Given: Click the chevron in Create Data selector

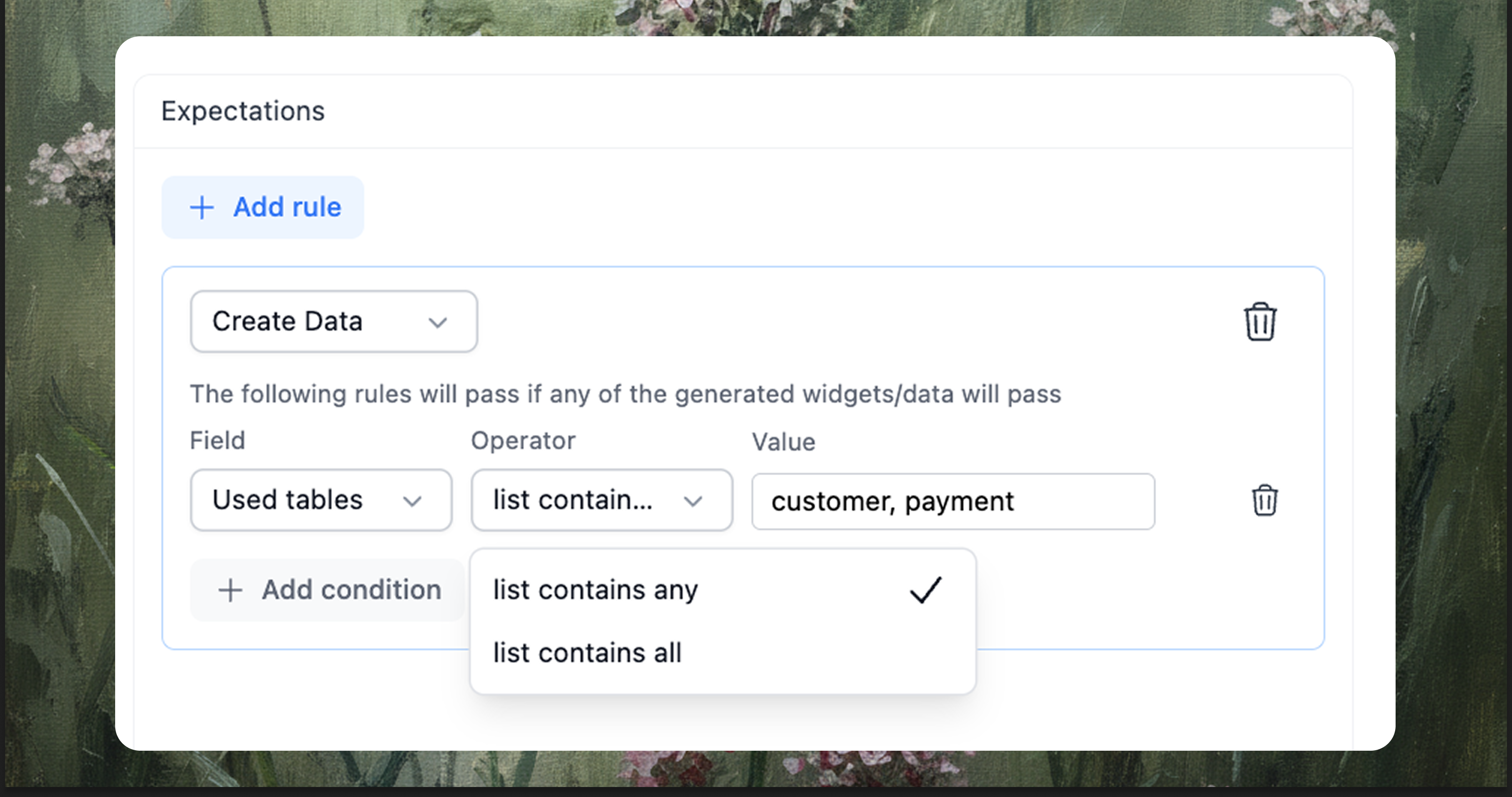Looking at the screenshot, I should [438, 322].
